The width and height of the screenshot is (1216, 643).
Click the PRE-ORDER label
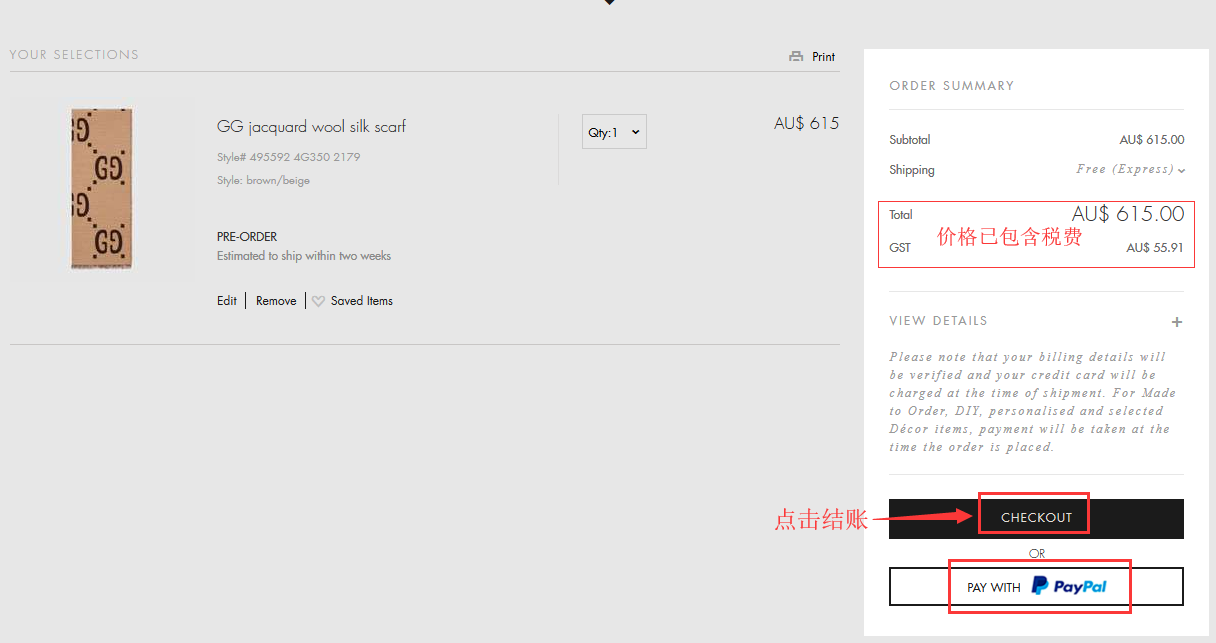tap(247, 237)
